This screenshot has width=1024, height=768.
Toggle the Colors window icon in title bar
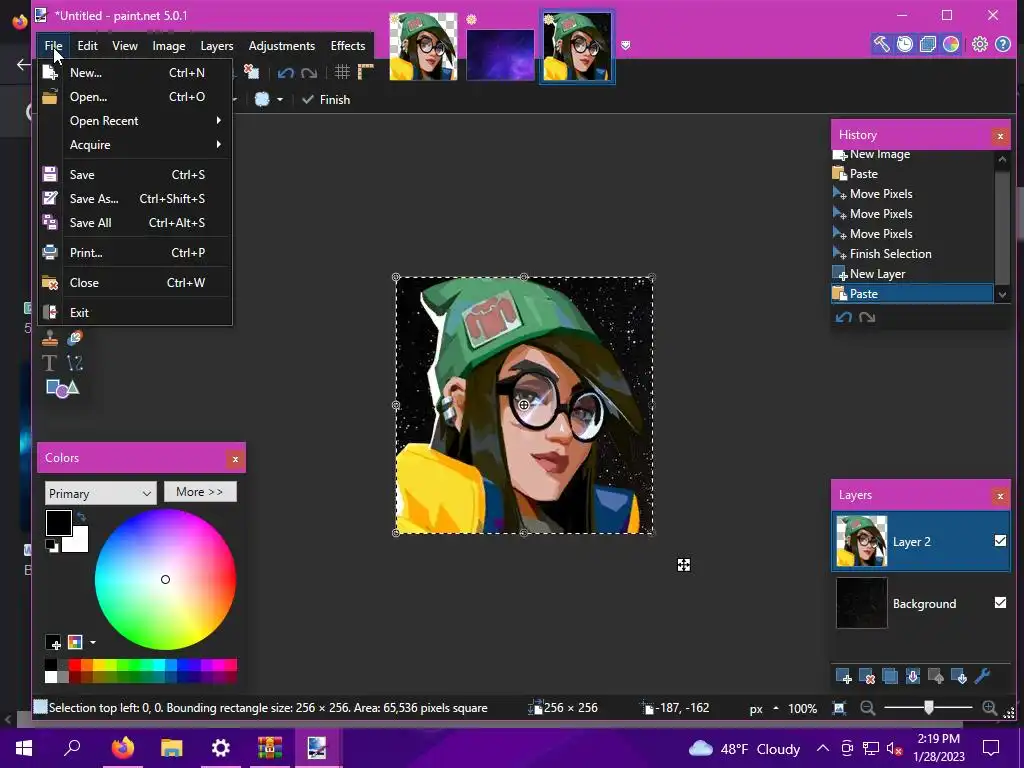coord(951,44)
